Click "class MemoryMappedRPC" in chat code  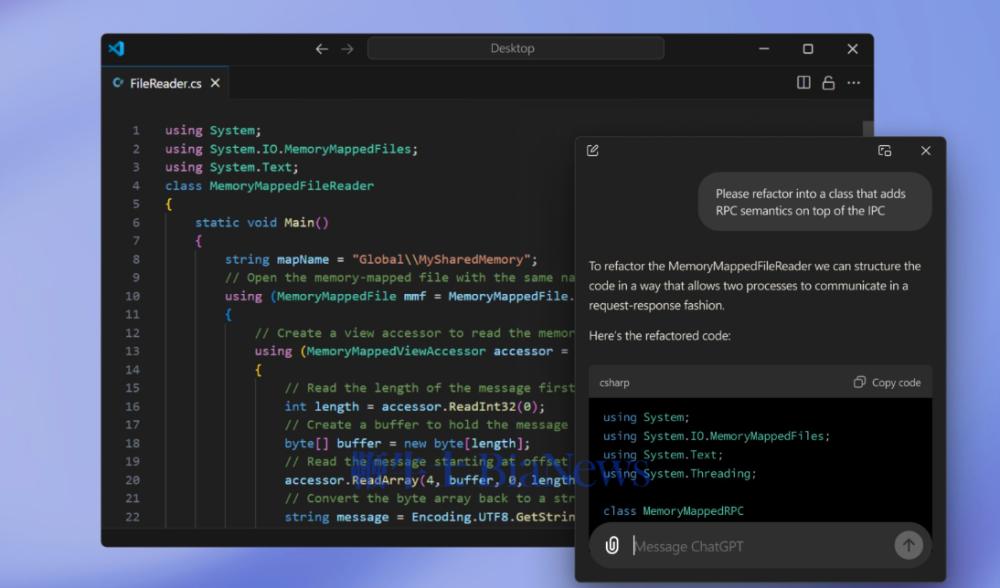[x=673, y=511]
